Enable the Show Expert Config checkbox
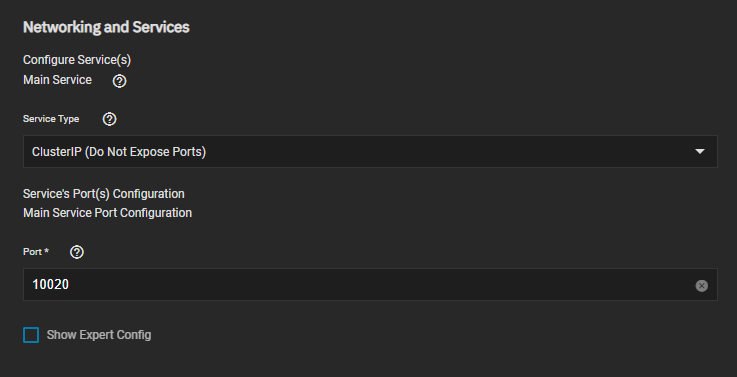737x377 pixels. 31,335
